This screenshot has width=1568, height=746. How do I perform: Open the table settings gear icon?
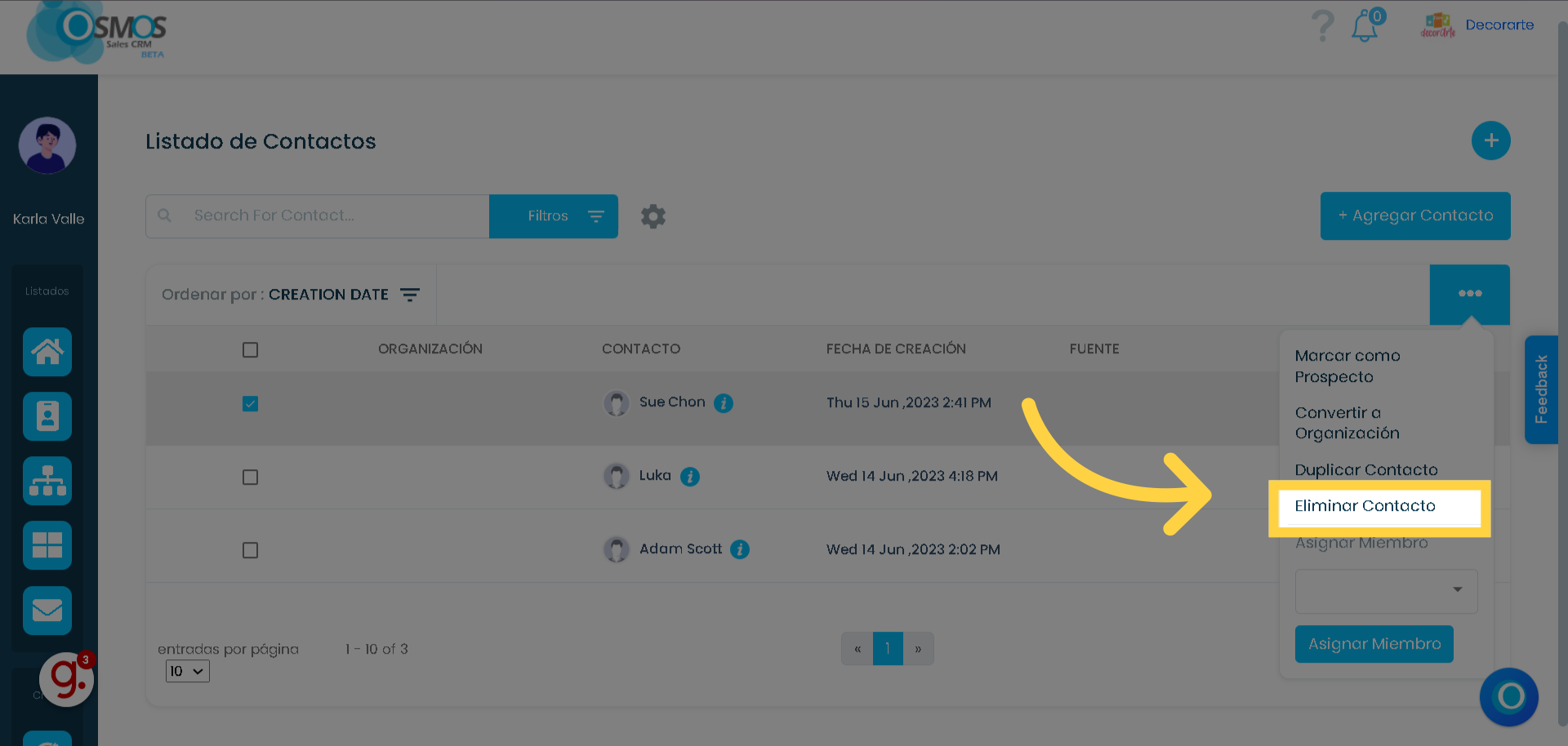coord(653,216)
